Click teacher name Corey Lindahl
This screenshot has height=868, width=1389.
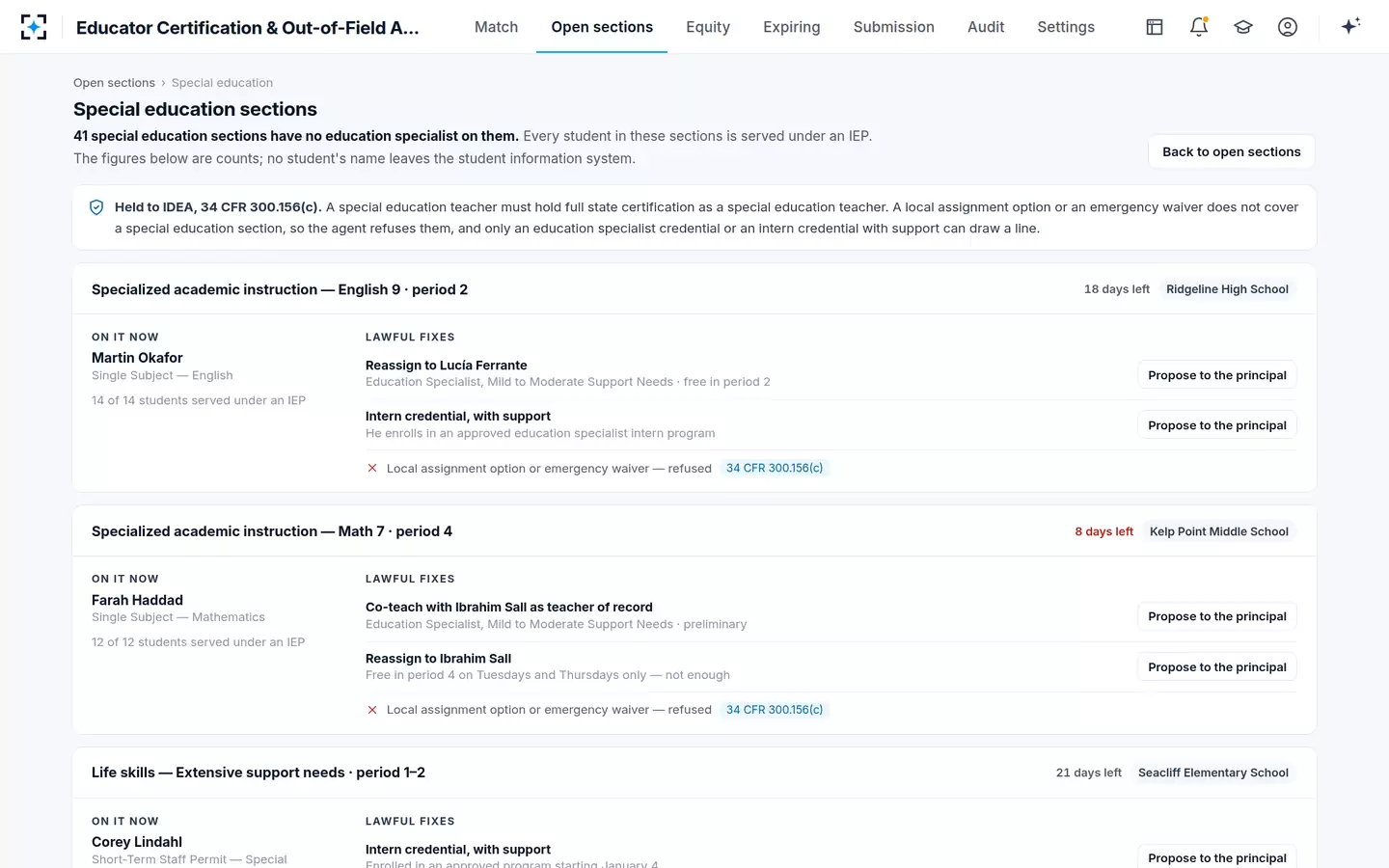point(137,842)
